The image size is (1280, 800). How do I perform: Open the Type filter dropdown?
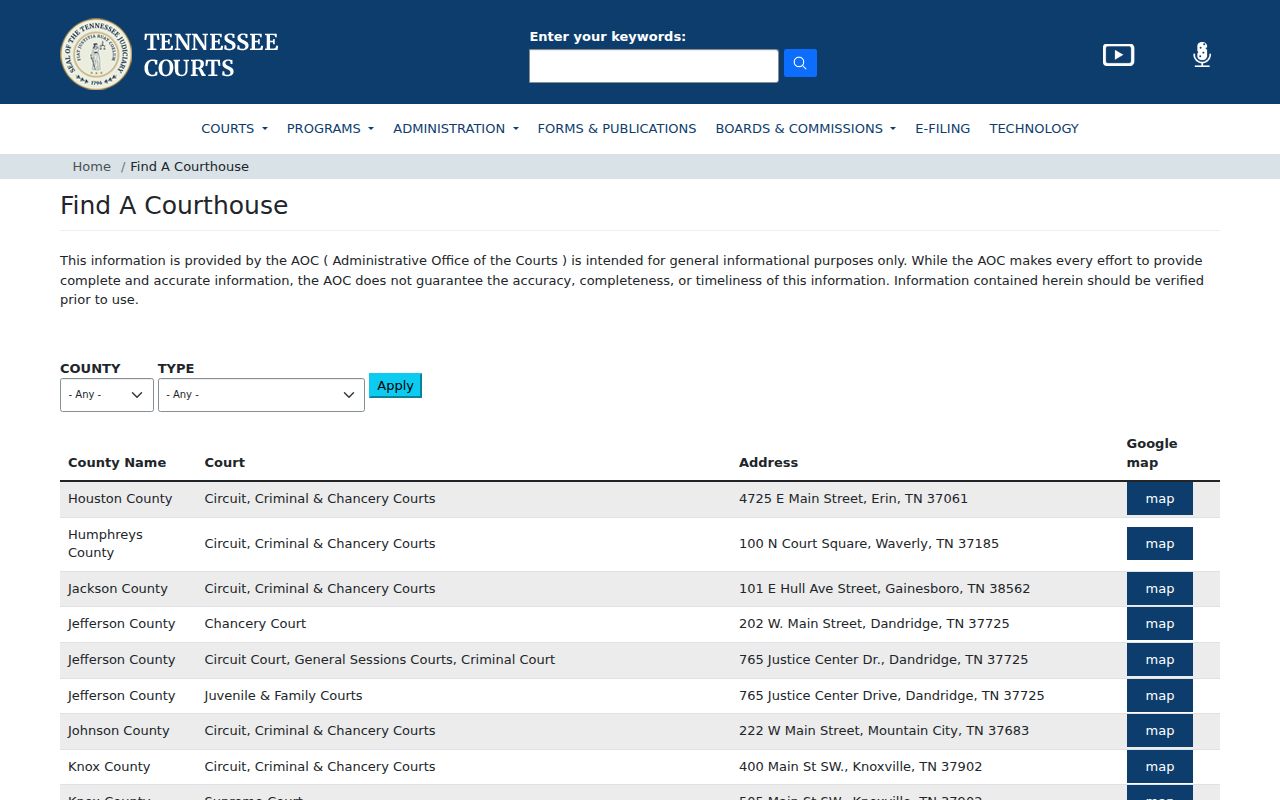point(261,394)
